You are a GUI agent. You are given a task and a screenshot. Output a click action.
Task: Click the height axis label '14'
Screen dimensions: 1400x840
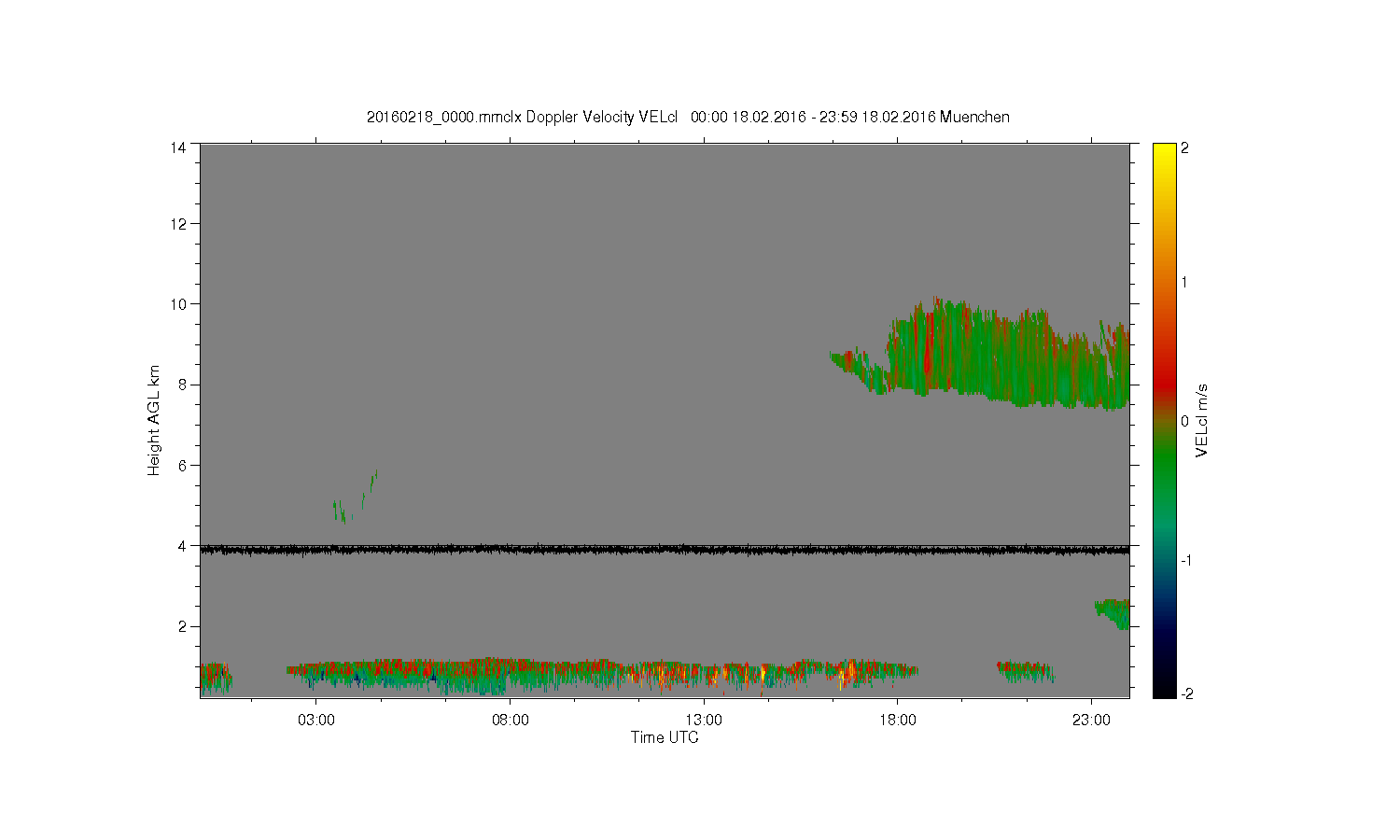click(x=177, y=147)
